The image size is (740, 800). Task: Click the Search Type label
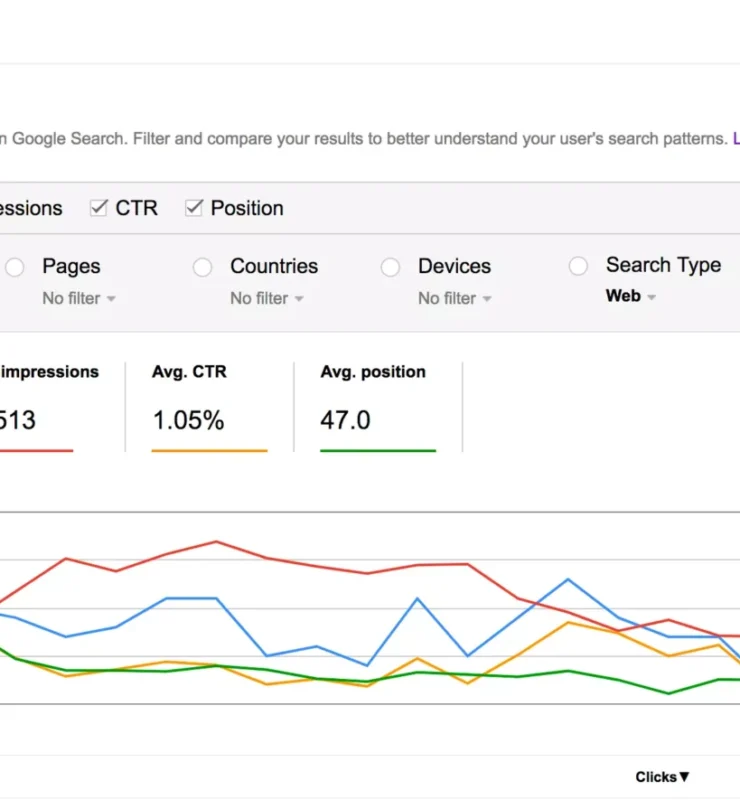[663, 265]
